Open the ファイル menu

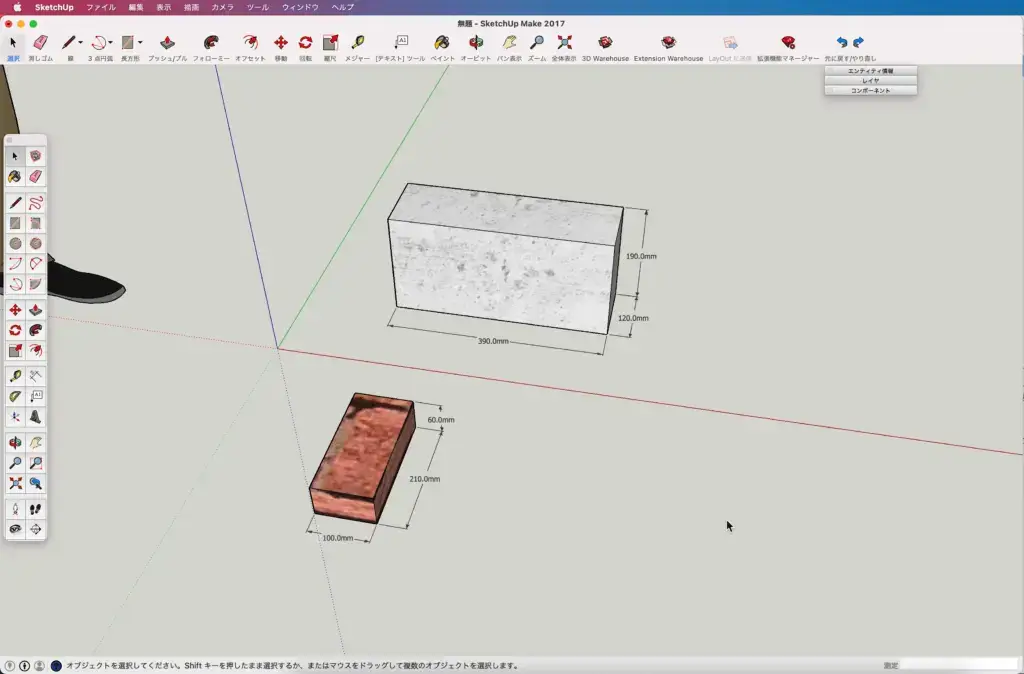(101, 7)
